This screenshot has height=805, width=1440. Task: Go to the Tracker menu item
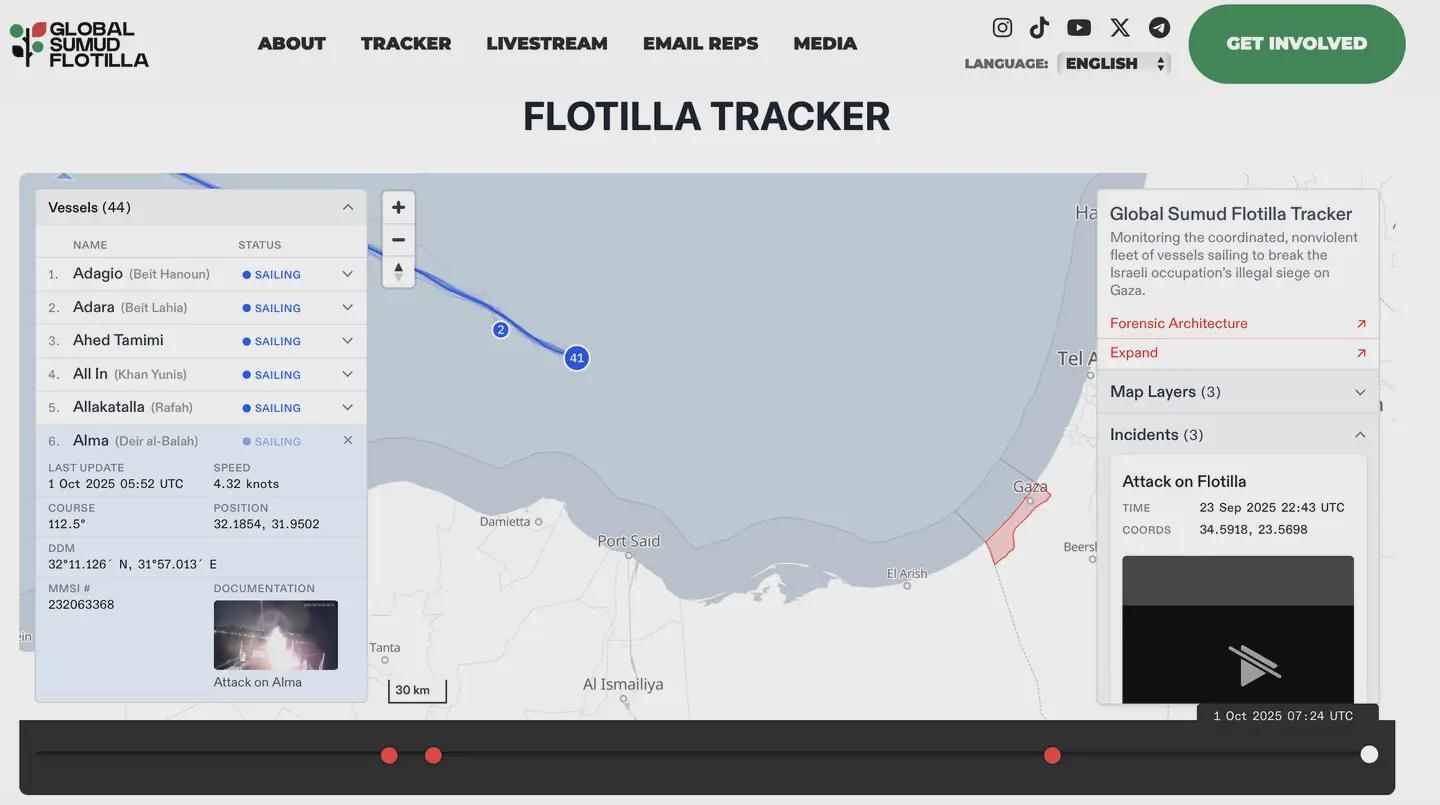tap(406, 44)
